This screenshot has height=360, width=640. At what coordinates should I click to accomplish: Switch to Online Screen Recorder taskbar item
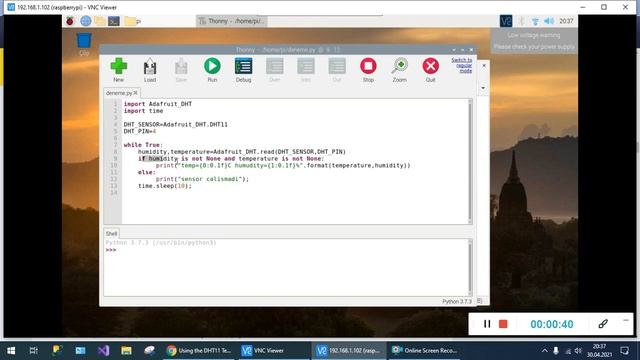[424, 350]
